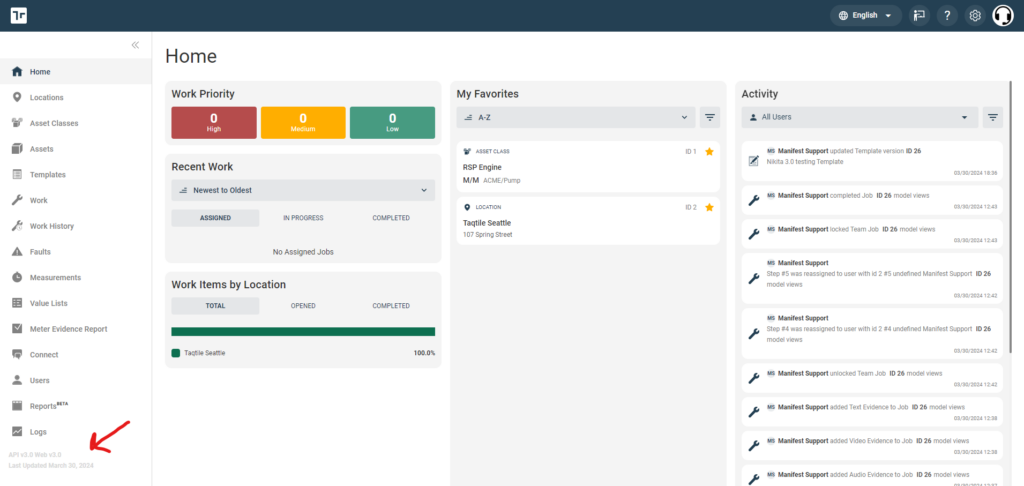Screen dimensions: 1024x486
Task: Collapse the sidebar with double chevron
Action: 135,45
